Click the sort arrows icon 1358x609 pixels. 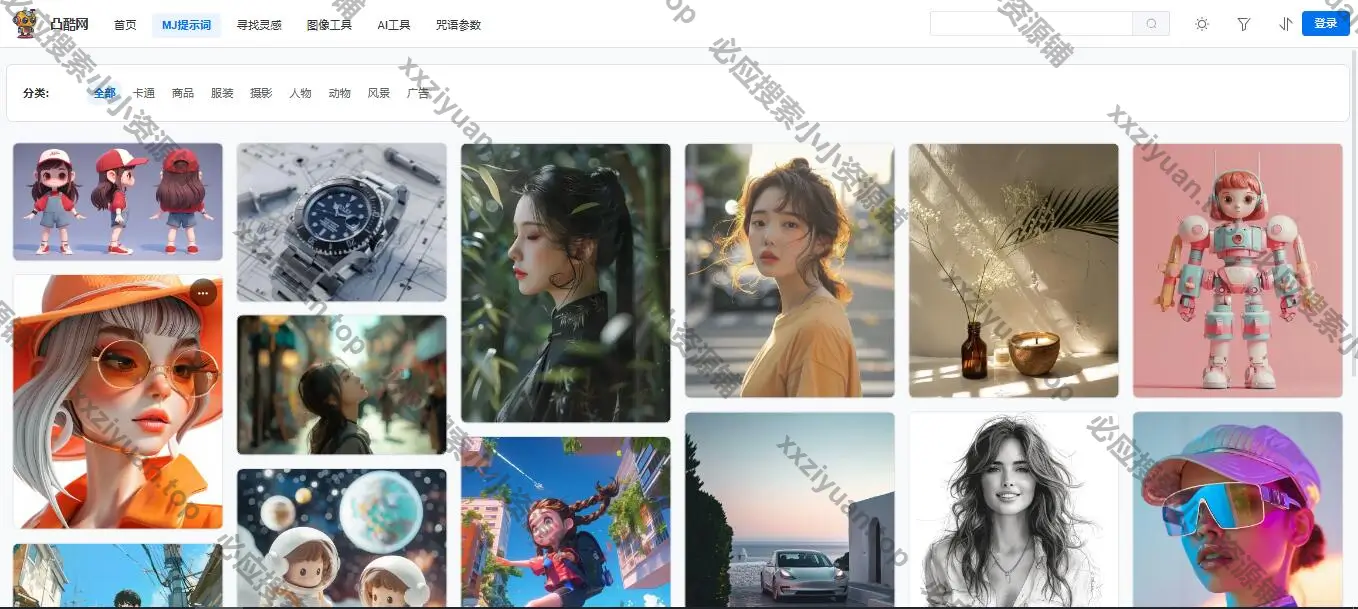(x=1285, y=24)
